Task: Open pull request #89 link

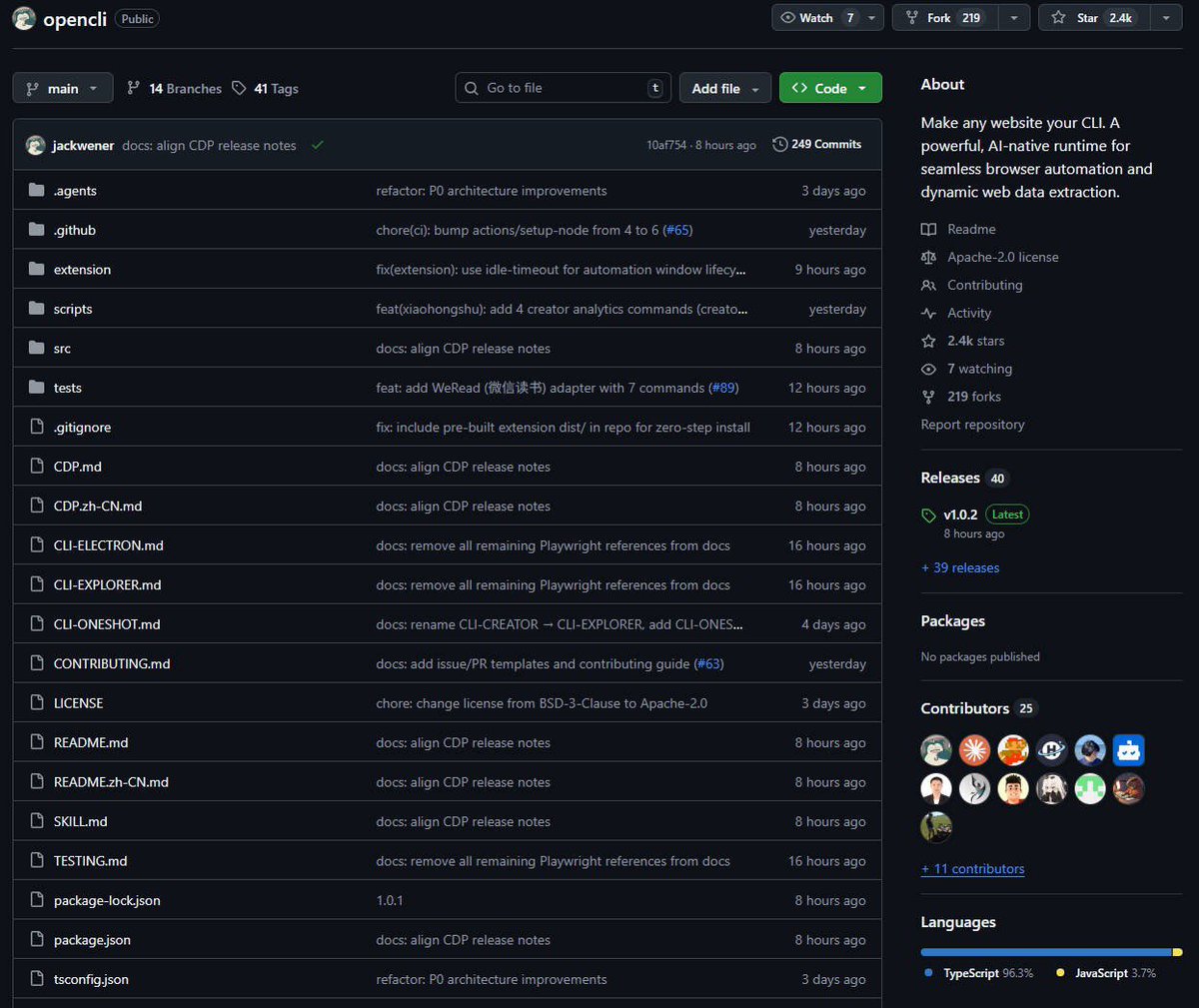Action: pos(723,388)
